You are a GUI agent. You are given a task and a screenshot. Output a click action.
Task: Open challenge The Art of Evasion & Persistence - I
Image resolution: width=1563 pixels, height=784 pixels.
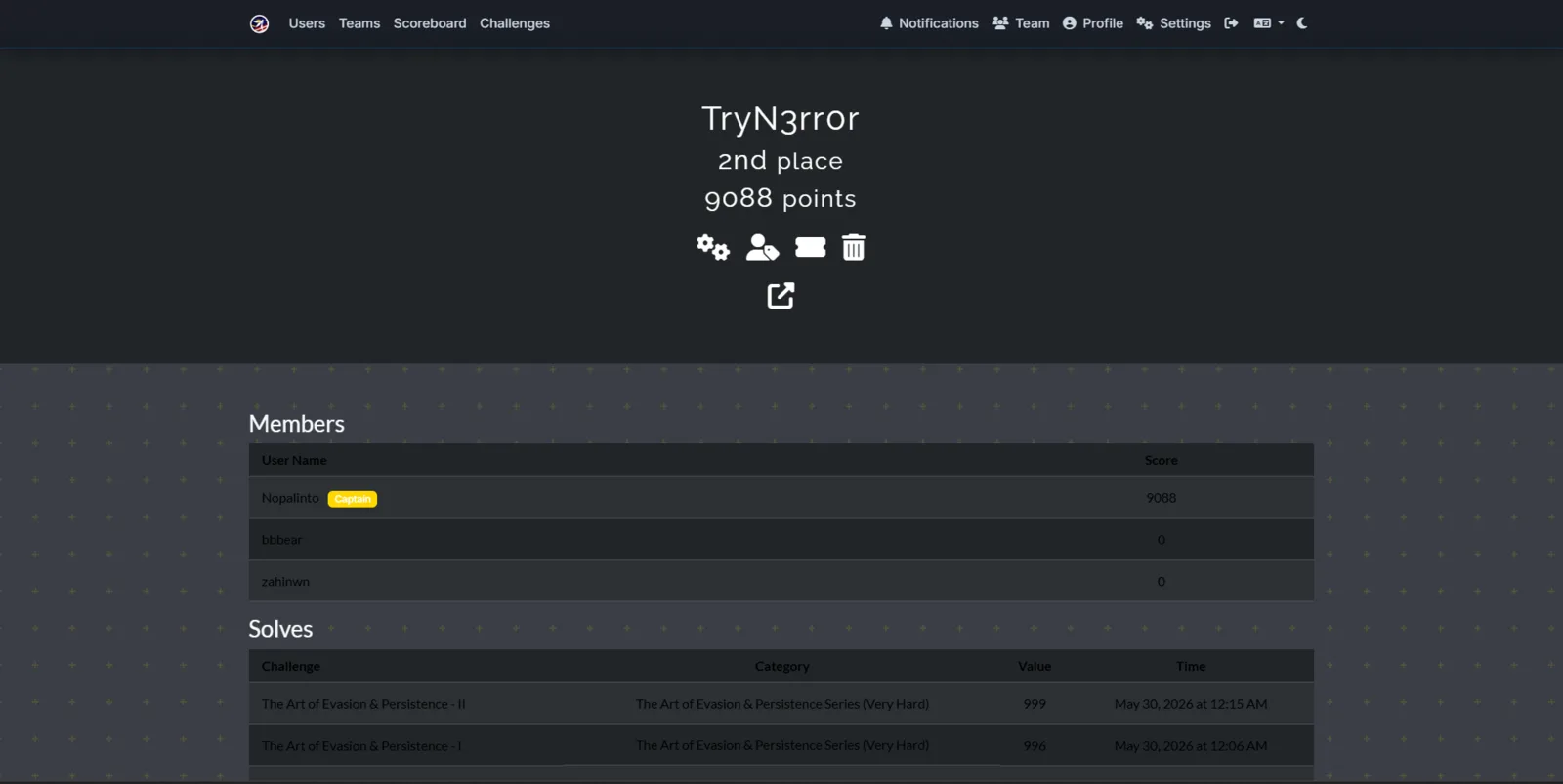[x=361, y=746]
